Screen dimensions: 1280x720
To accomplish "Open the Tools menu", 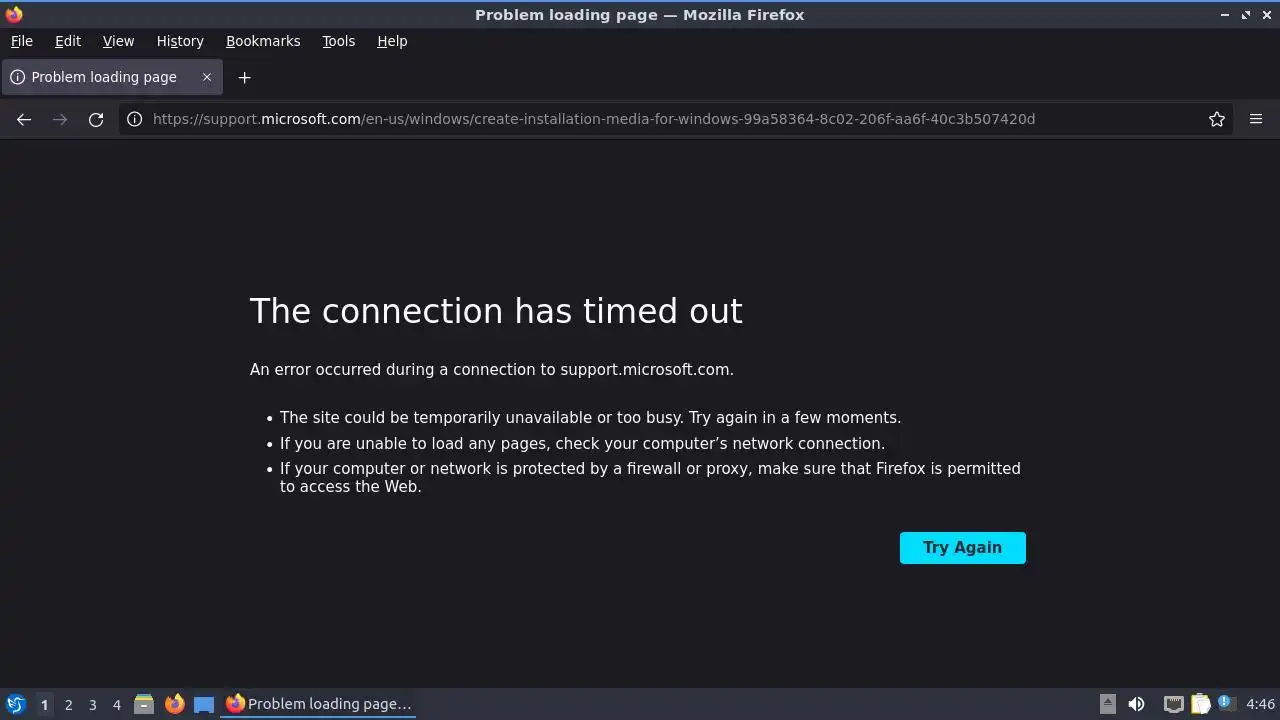I will click(339, 41).
